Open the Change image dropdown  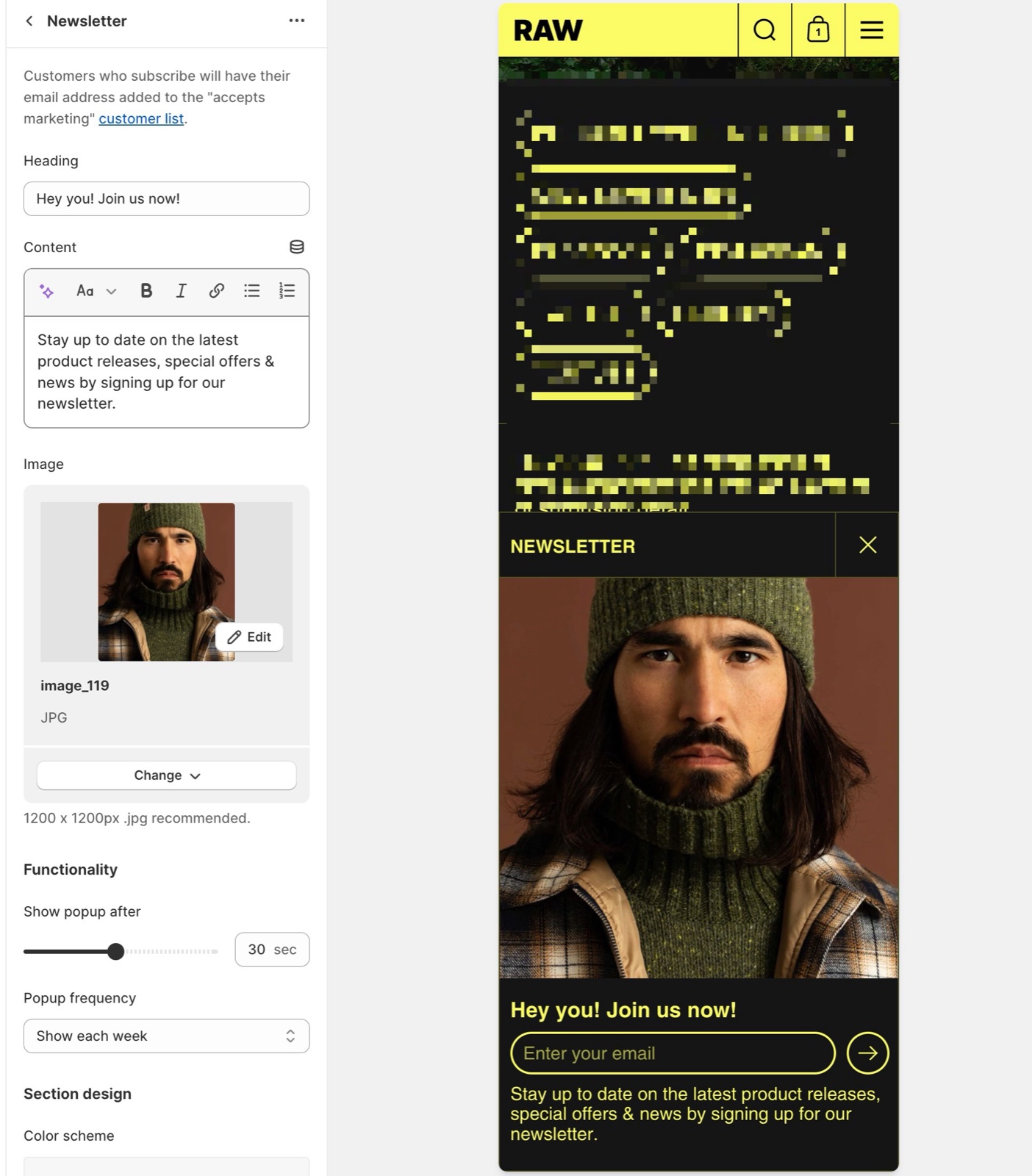[x=166, y=775]
